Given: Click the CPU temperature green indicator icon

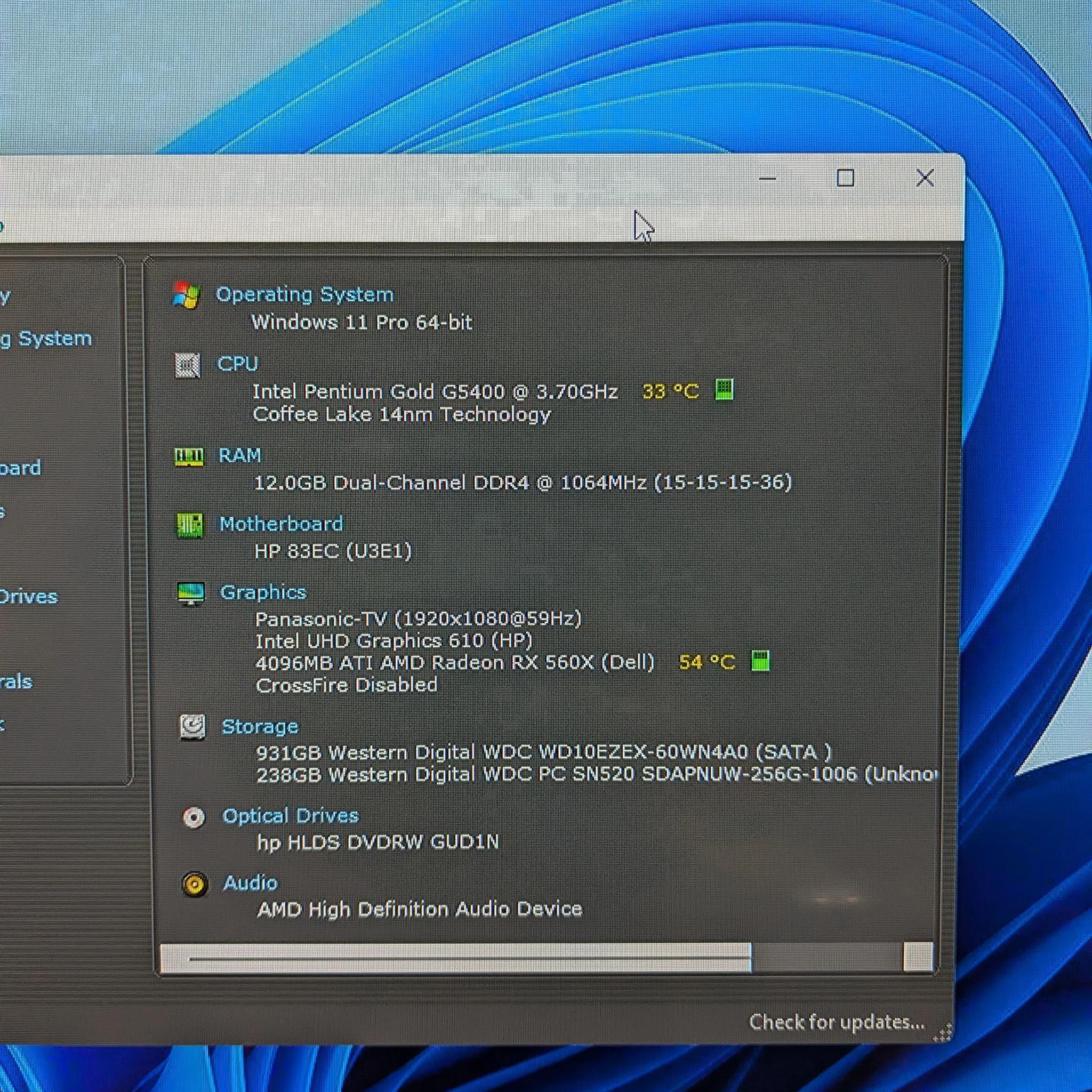Looking at the screenshot, I should [724, 389].
